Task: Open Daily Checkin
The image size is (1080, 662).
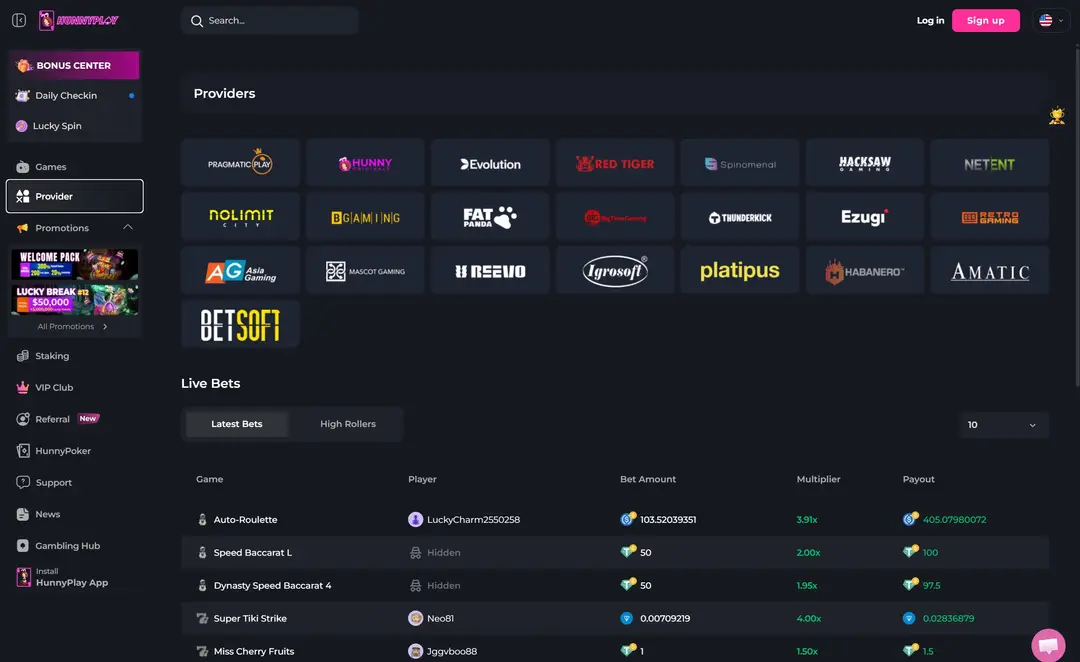Action: click(74, 96)
